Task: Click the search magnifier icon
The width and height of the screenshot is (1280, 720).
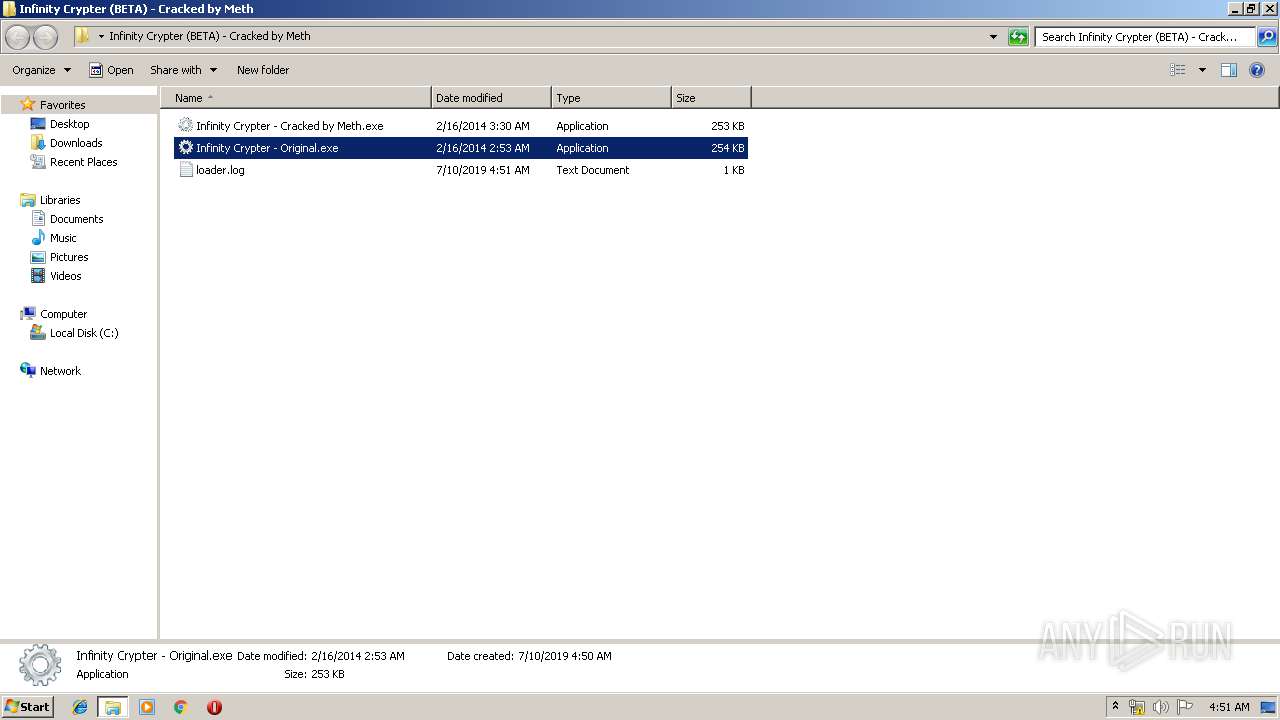Action: [x=1266, y=37]
